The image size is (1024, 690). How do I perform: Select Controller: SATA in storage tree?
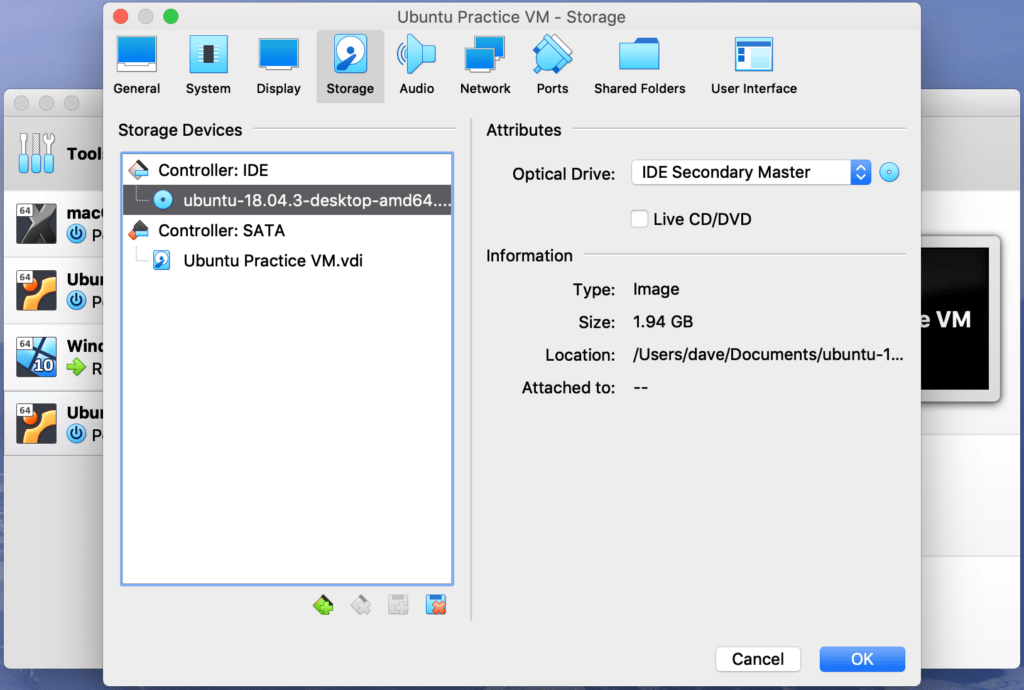(x=287, y=230)
